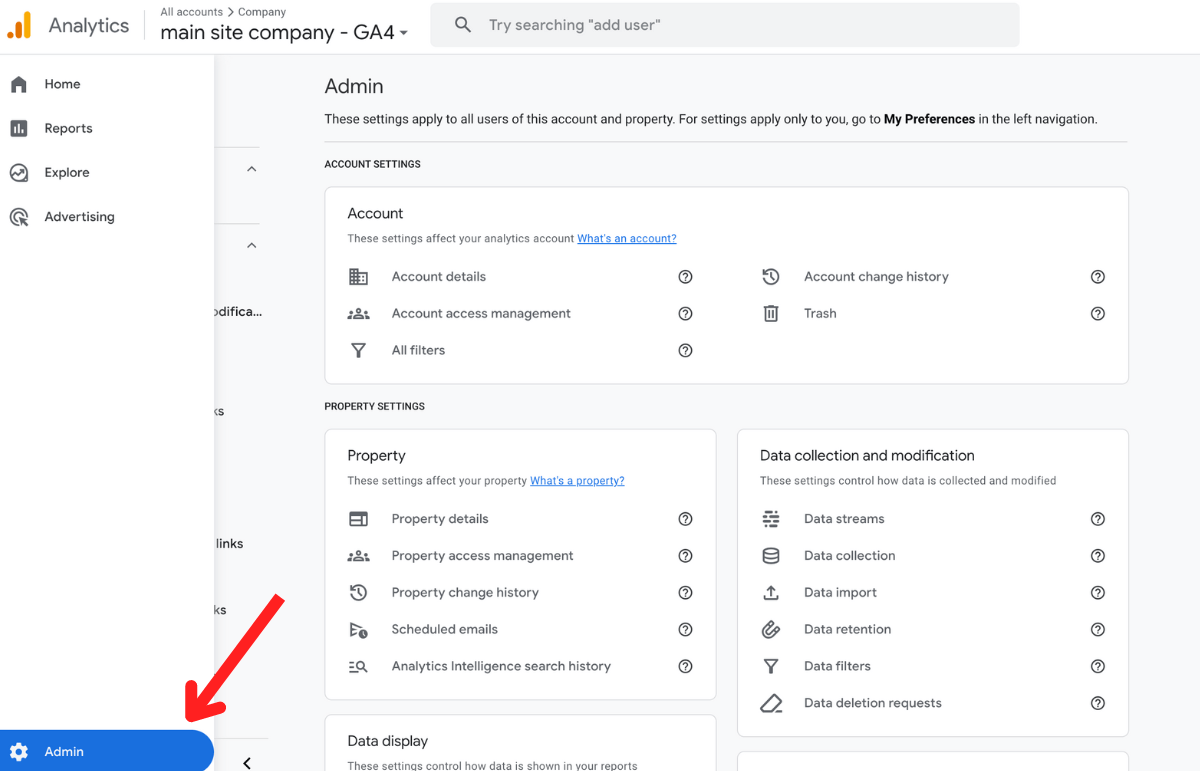
Task: Open Data retention
Action: [847, 629]
